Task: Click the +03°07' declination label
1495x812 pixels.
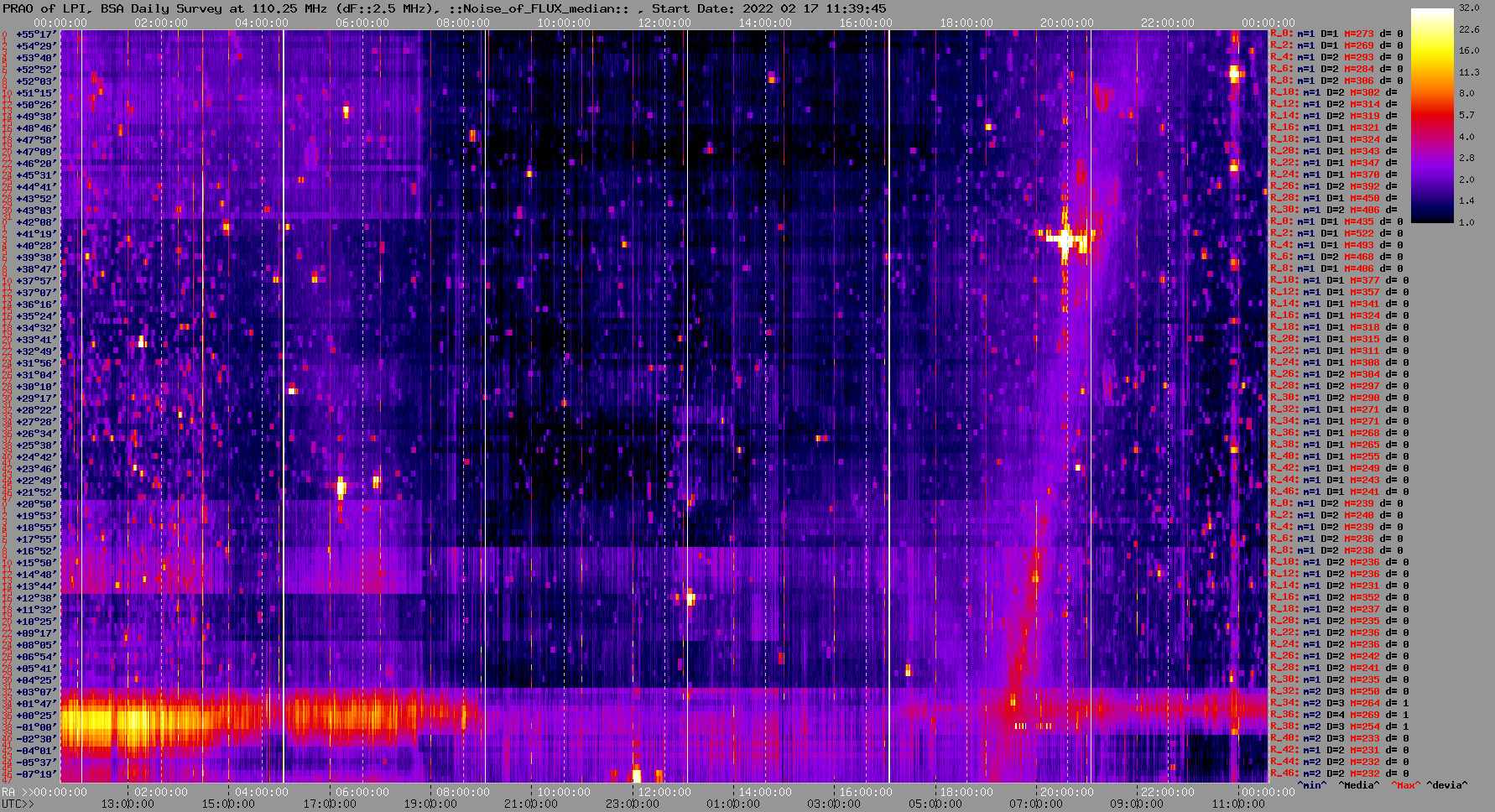Action: tap(35, 692)
